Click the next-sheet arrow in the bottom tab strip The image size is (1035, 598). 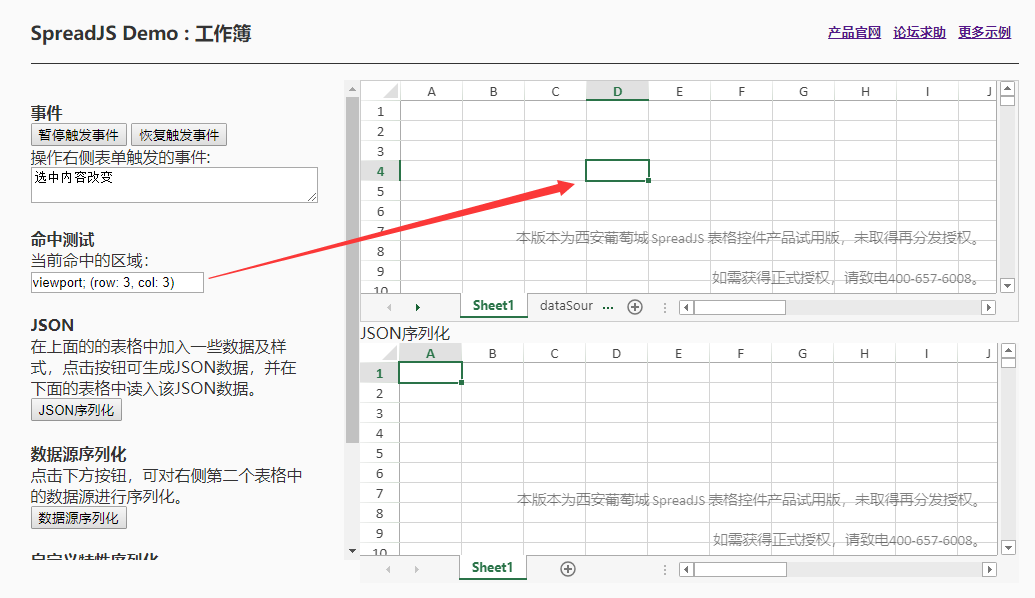point(417,569)
